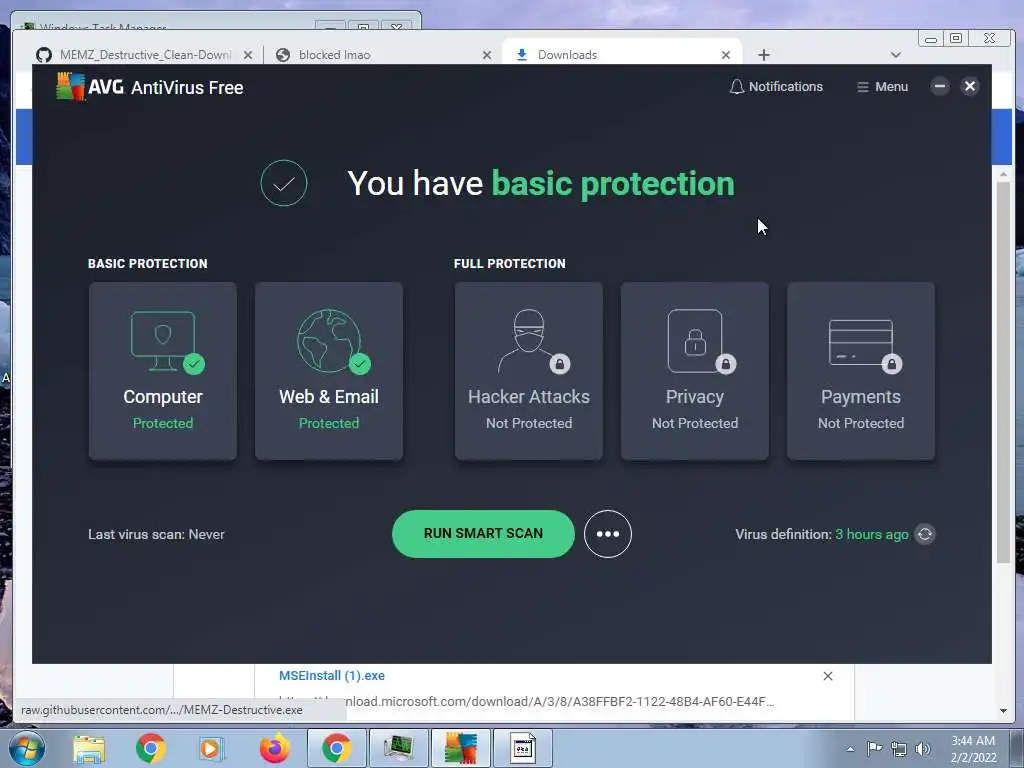Minimize the AVG window
Screen dimensions: 1024x768
(940, 86)
